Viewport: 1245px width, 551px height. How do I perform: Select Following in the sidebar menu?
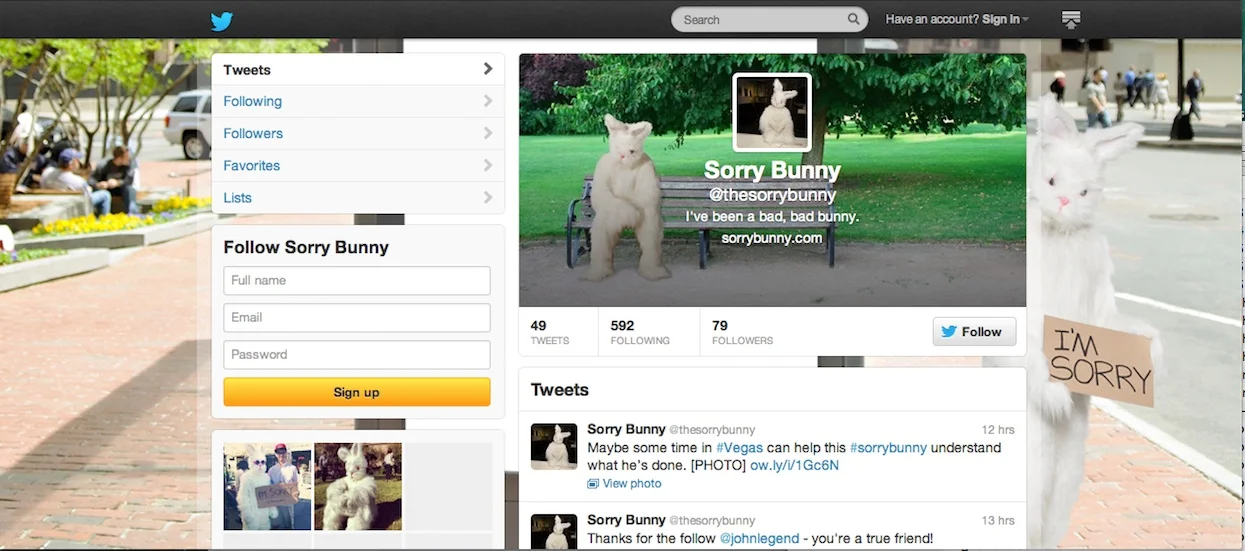(x=358, y=101)
